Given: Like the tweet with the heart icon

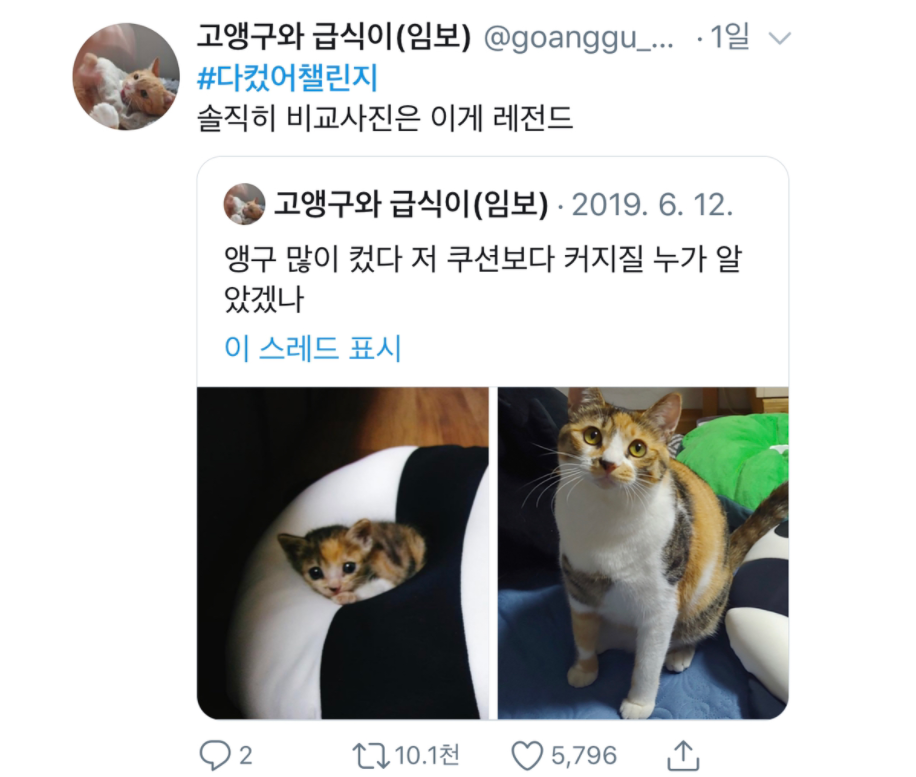Looking at the screenshot, I should click(527, 755).
